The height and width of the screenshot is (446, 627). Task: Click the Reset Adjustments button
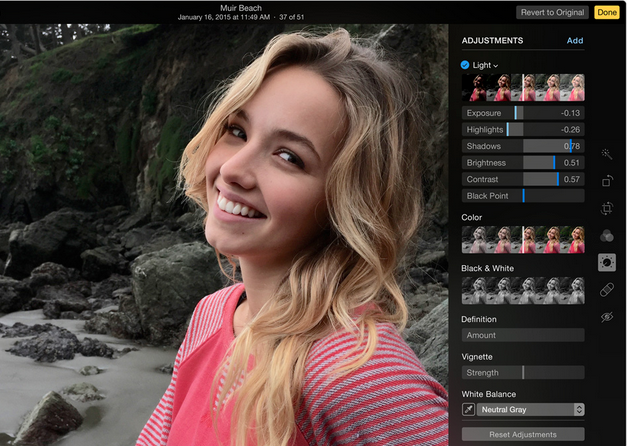click(522, 434)
